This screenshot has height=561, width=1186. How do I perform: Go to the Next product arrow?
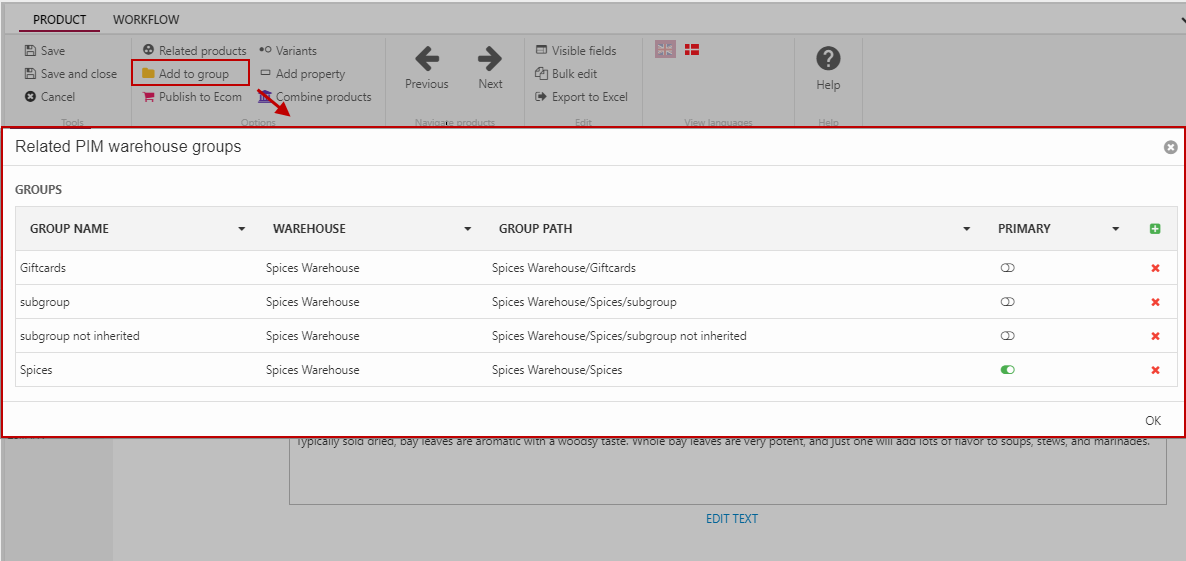pyautogui.click(x=490, y=59)
